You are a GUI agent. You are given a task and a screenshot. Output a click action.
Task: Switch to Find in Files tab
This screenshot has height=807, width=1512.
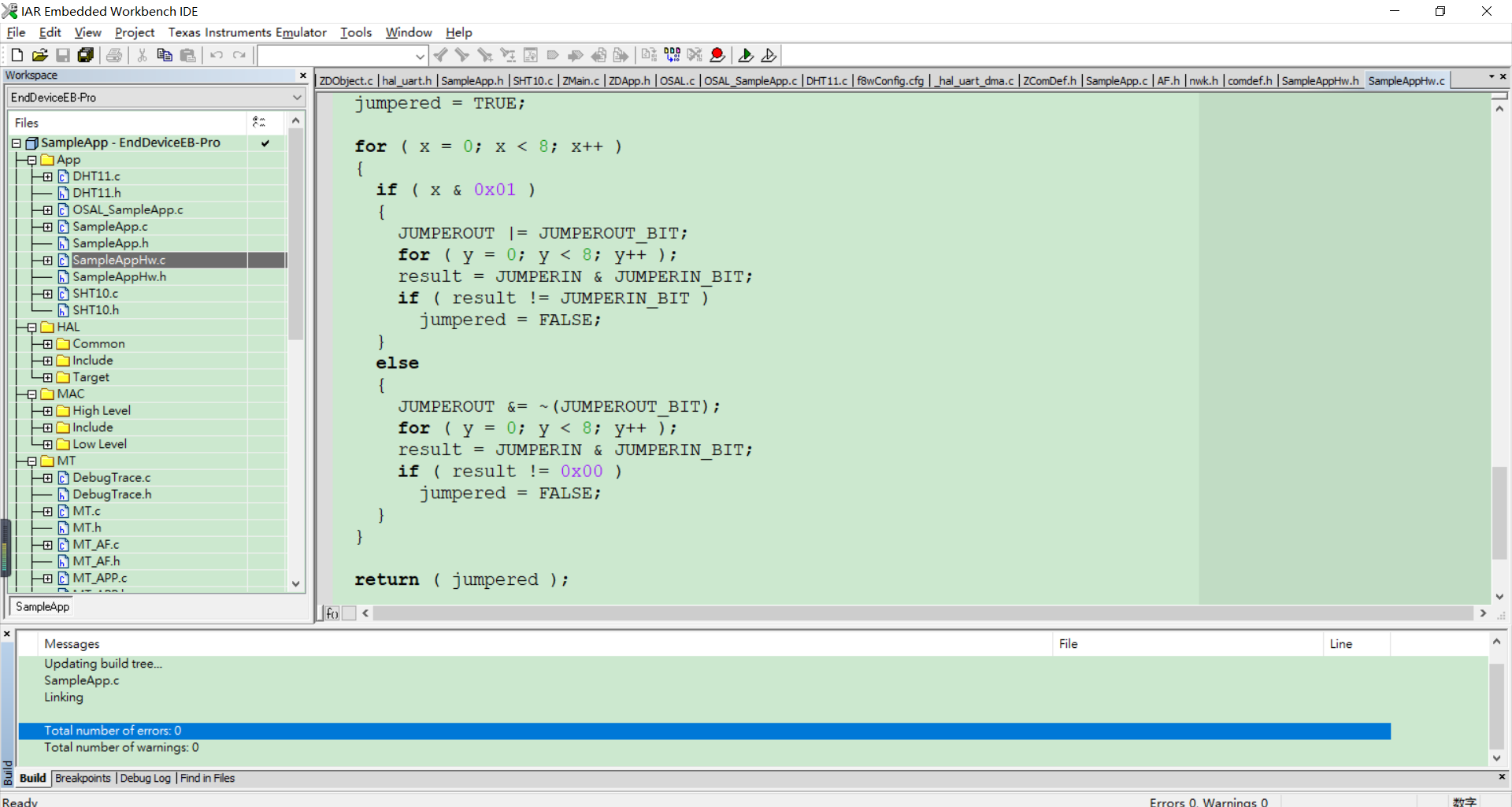(207, 778)
